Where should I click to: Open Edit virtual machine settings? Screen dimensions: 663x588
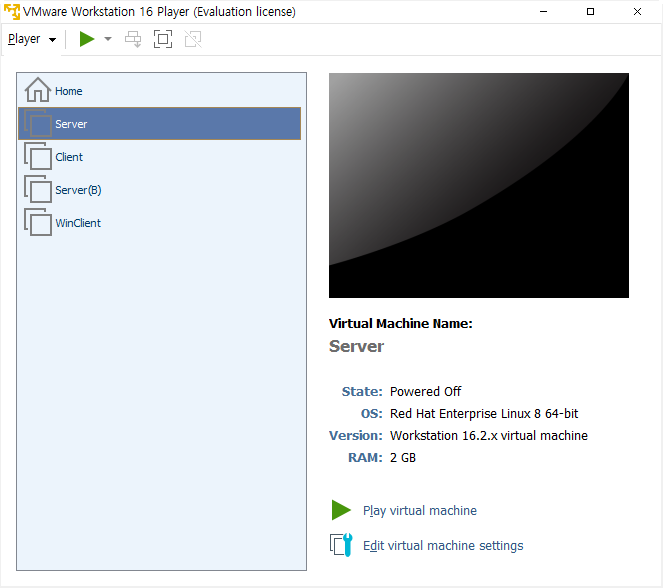pos(443,545)
